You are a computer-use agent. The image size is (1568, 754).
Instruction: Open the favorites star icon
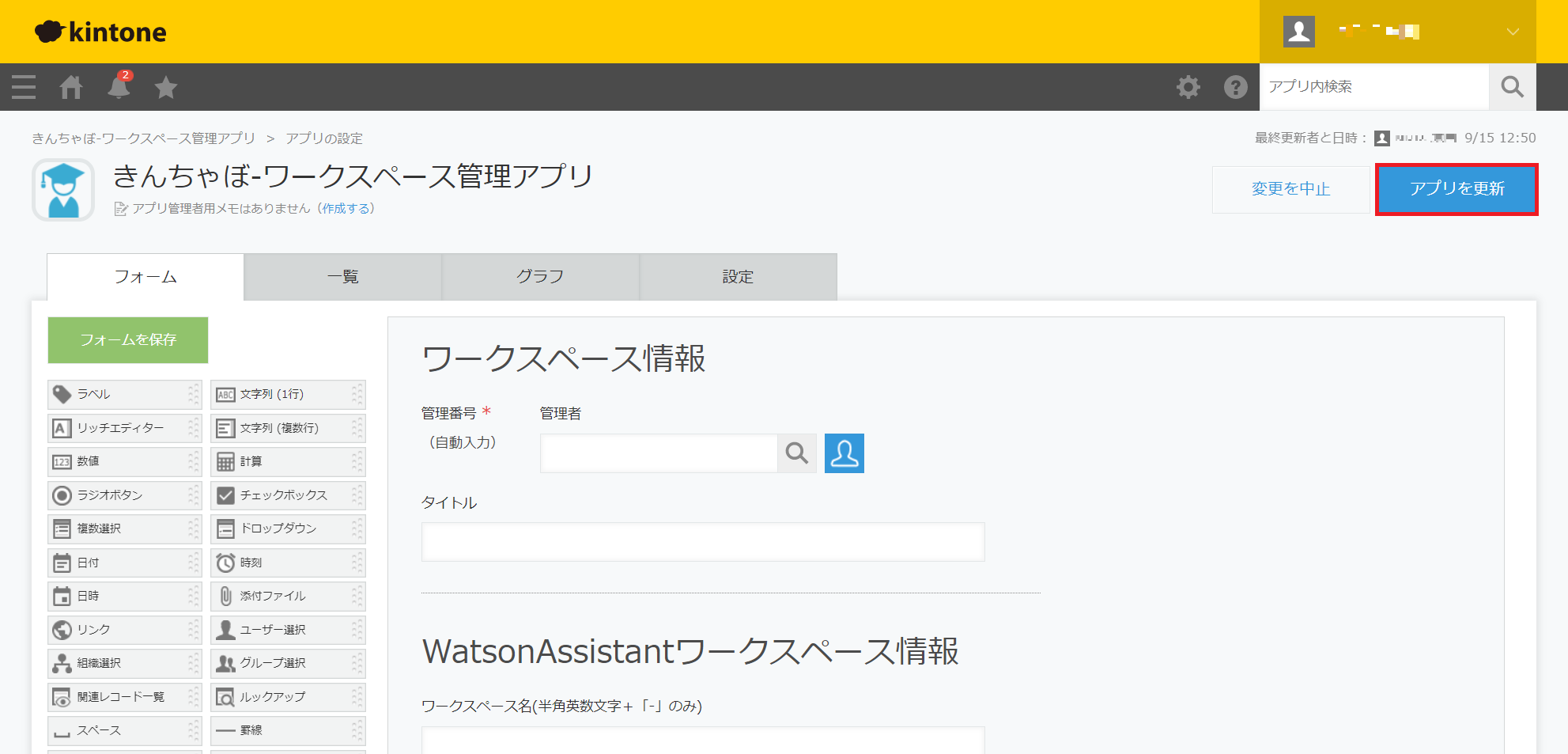pyautogui.click(x=166, y=87)
